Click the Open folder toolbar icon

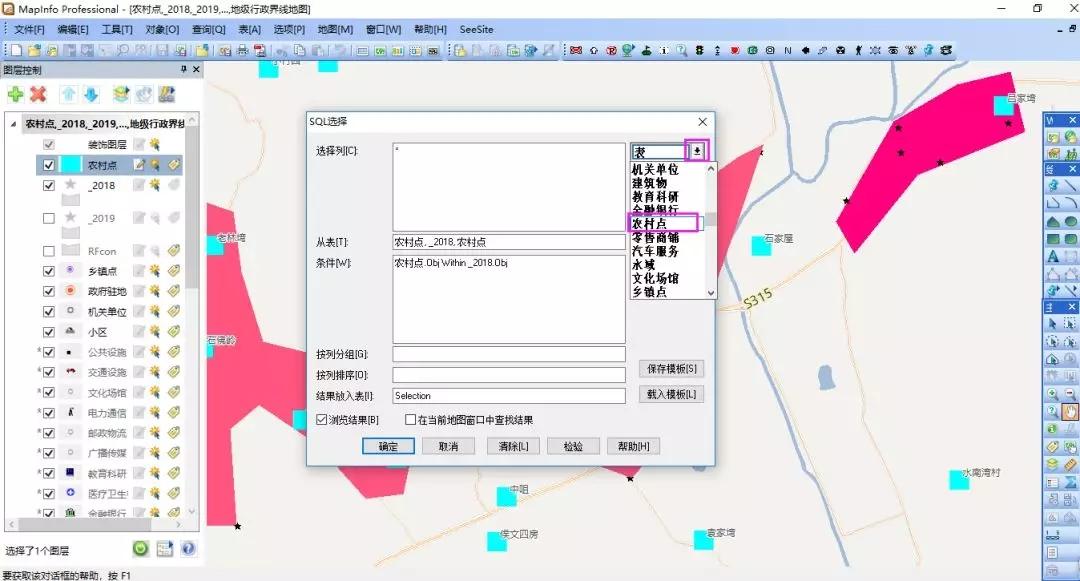34,50
